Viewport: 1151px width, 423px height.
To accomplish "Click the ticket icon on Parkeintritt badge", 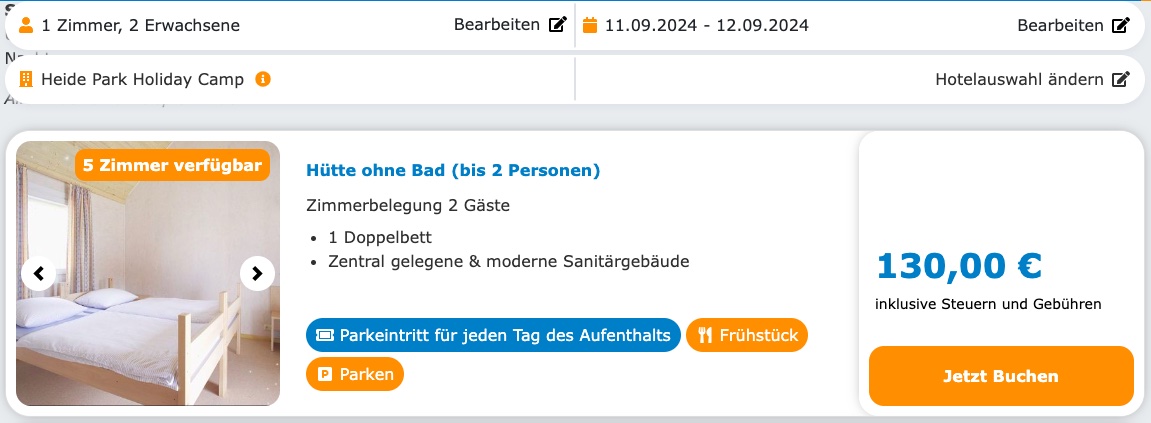I will pyautogui.click(x=324, y=335).
